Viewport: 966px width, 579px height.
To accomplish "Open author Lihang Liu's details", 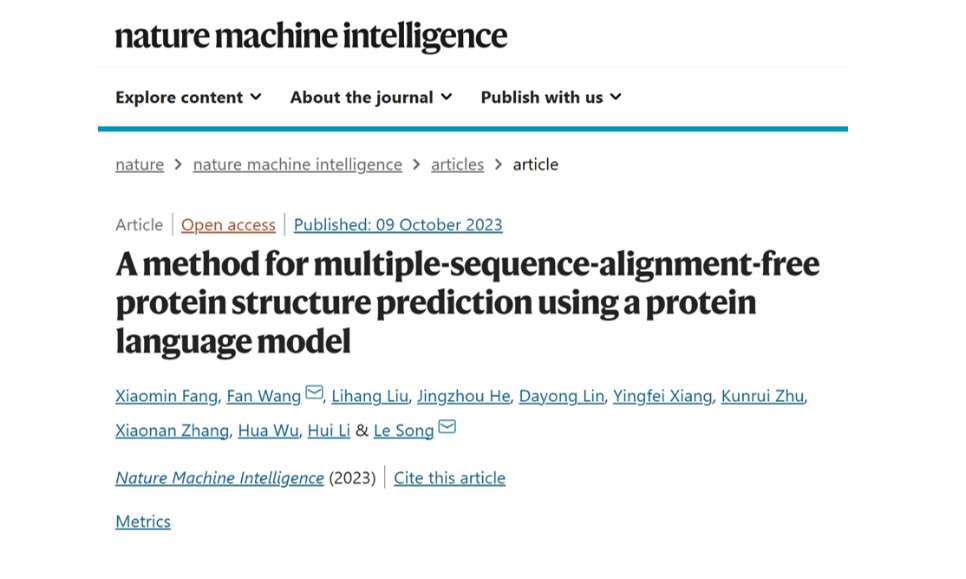I will point(370,396).
